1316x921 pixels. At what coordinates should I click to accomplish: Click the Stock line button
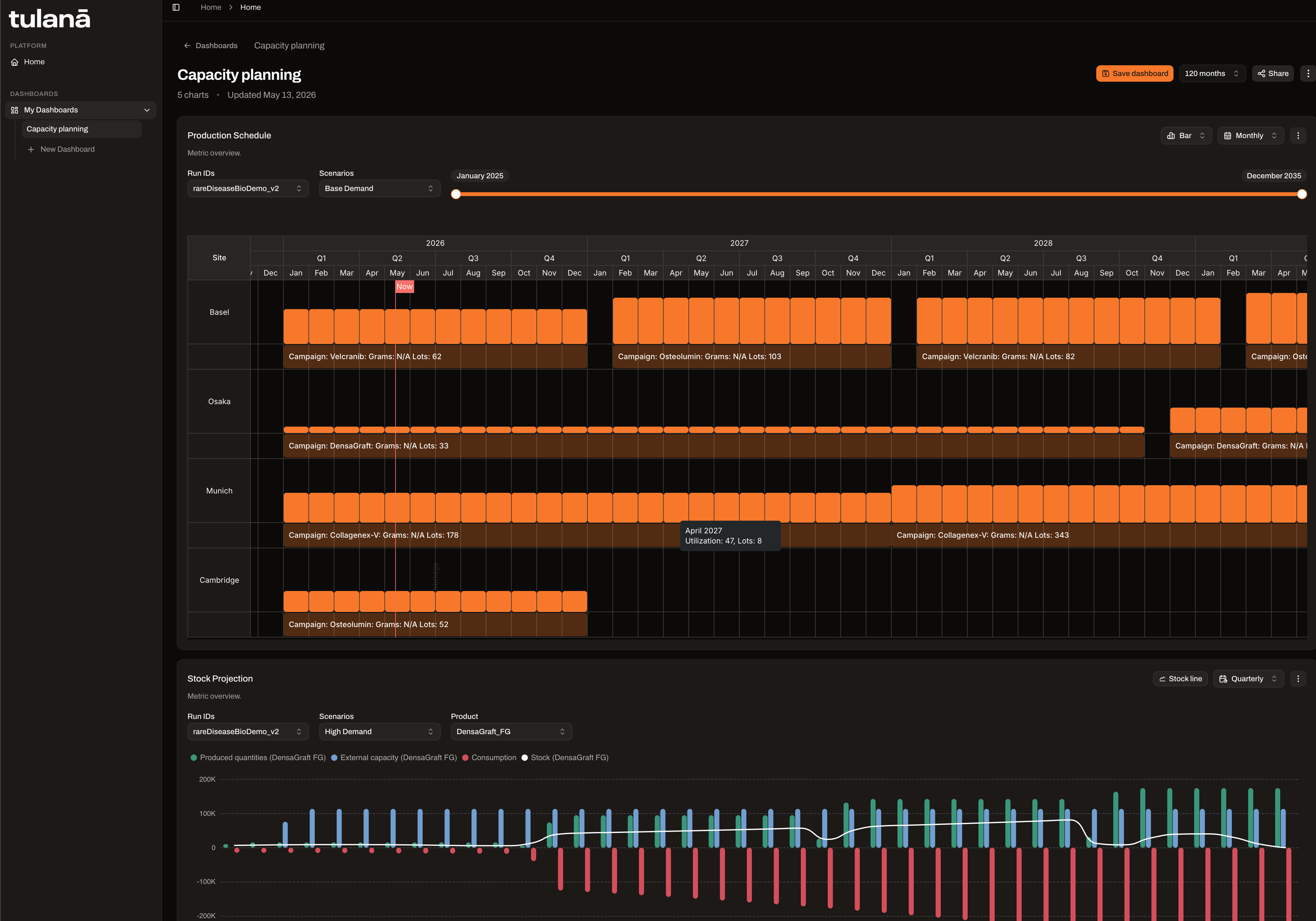[1180, 679]
